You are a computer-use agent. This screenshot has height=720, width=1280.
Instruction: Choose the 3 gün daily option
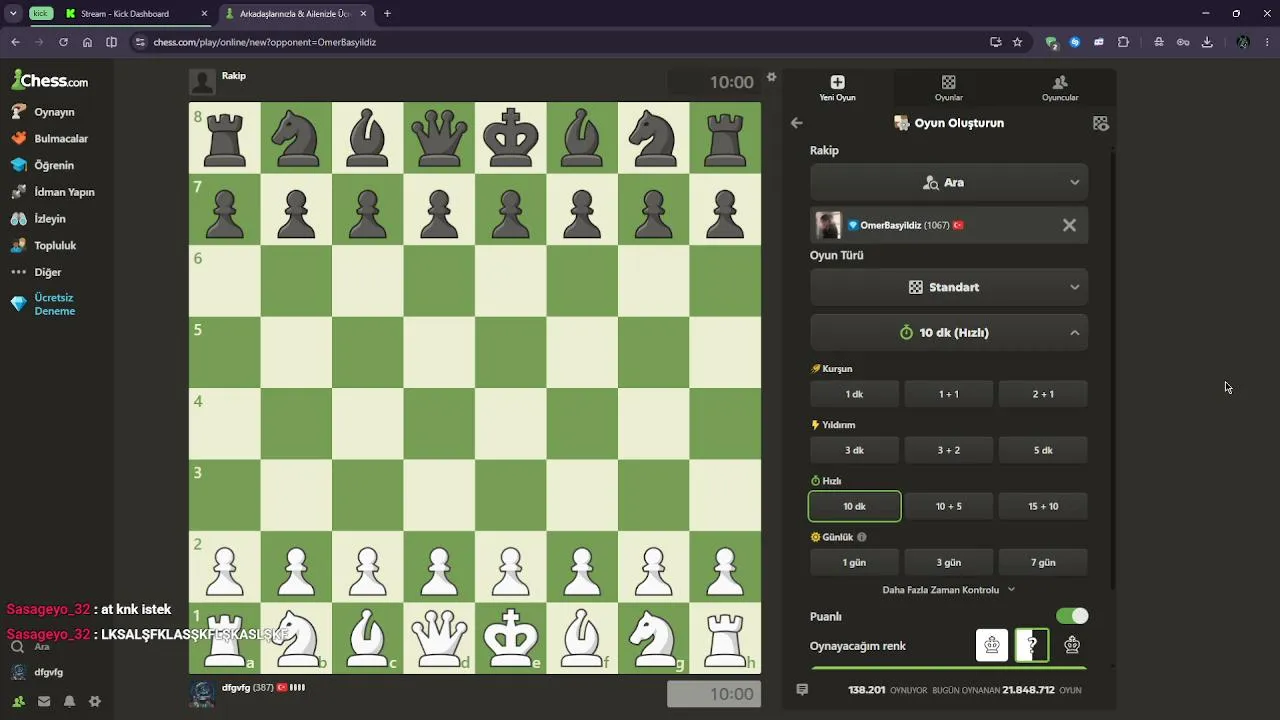pyautogui.click(x=949, y=562)
